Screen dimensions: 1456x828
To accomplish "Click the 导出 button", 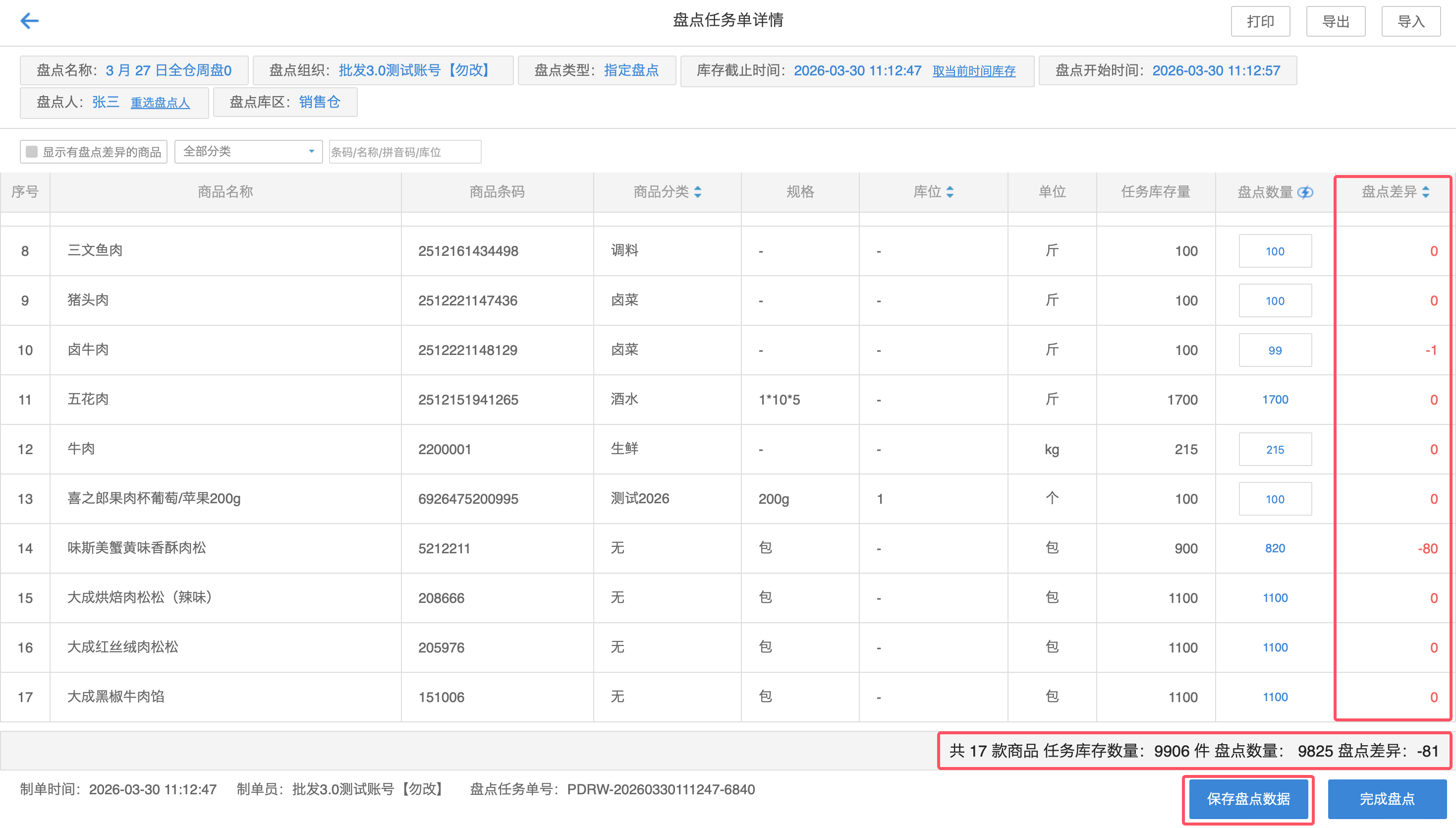I will click(1335, 22).
